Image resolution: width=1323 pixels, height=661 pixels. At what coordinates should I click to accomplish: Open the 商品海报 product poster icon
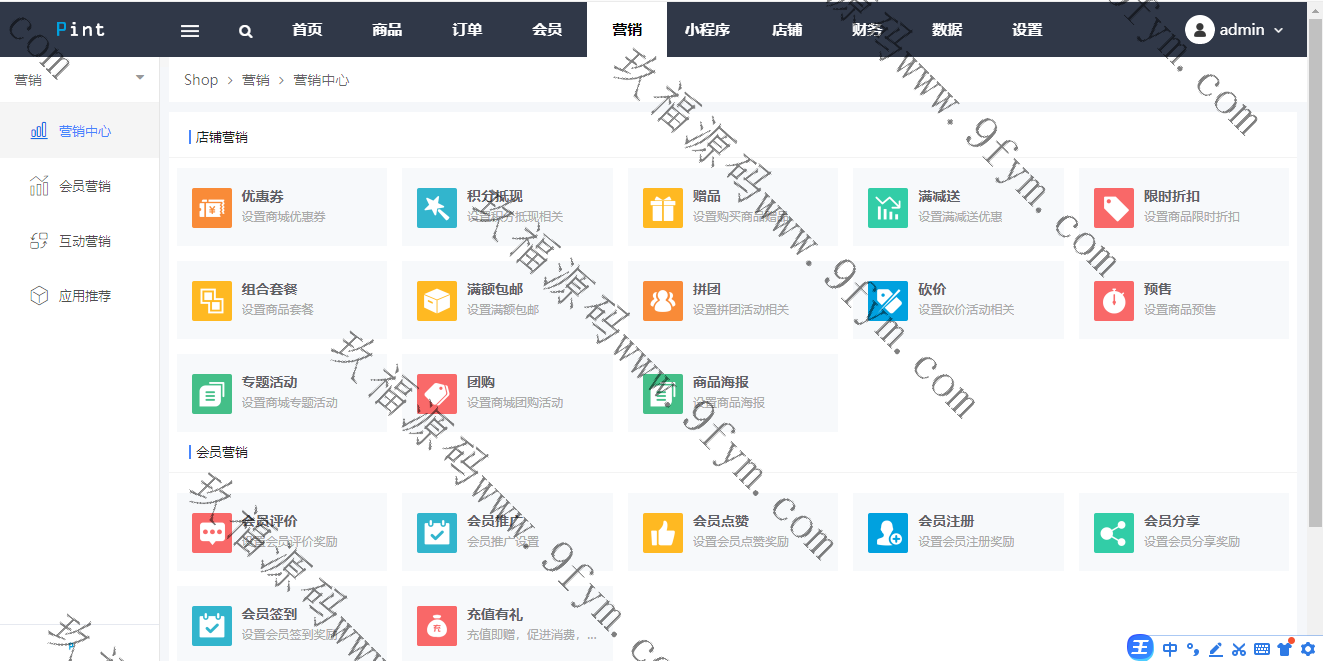(x=663, y=393)
